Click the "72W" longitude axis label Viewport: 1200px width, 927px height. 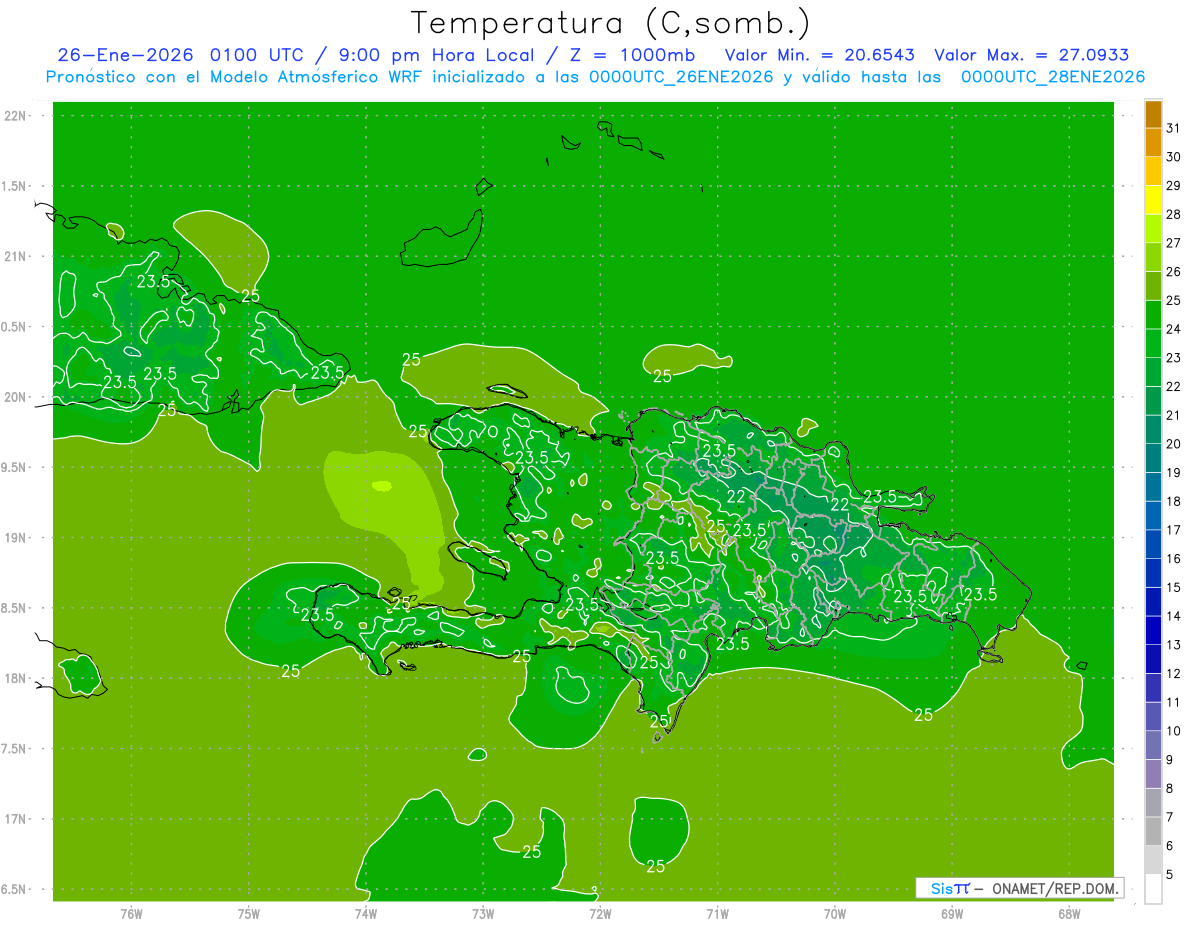600,914
